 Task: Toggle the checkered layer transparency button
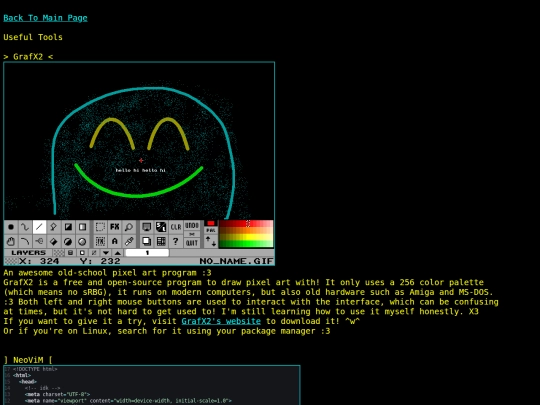[x=59, y=253]
